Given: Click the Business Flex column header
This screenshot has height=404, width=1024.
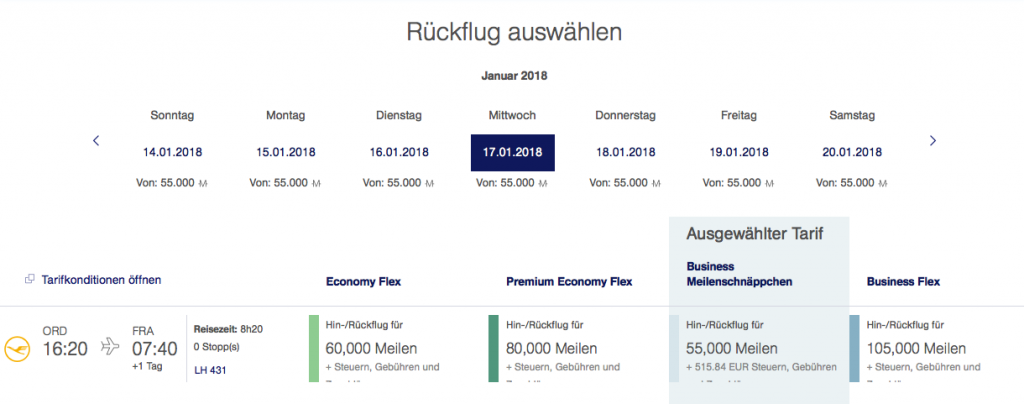Looking at the screenshot, I should point(903,282).
